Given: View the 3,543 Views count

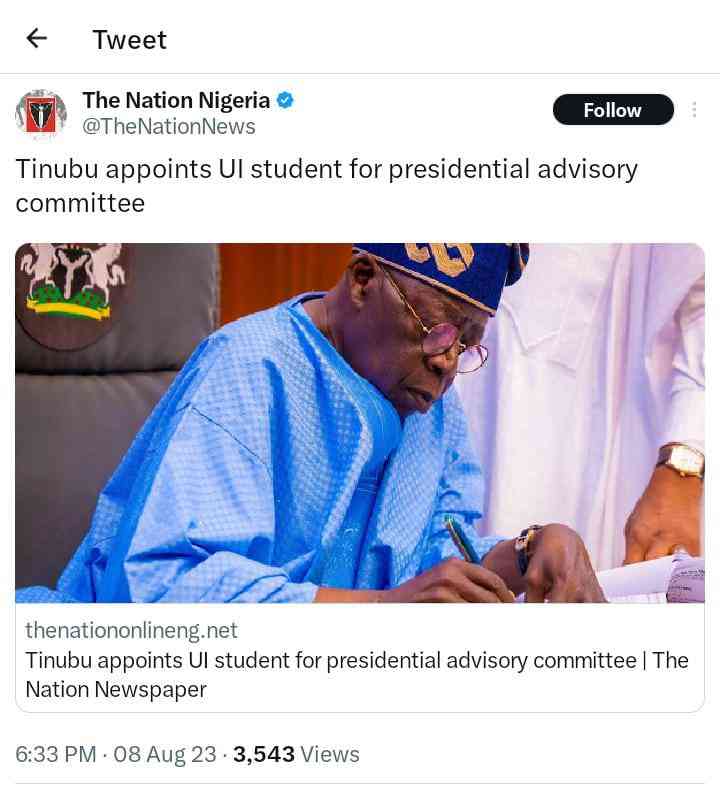Looking at the screenshot, I should 296,754.
